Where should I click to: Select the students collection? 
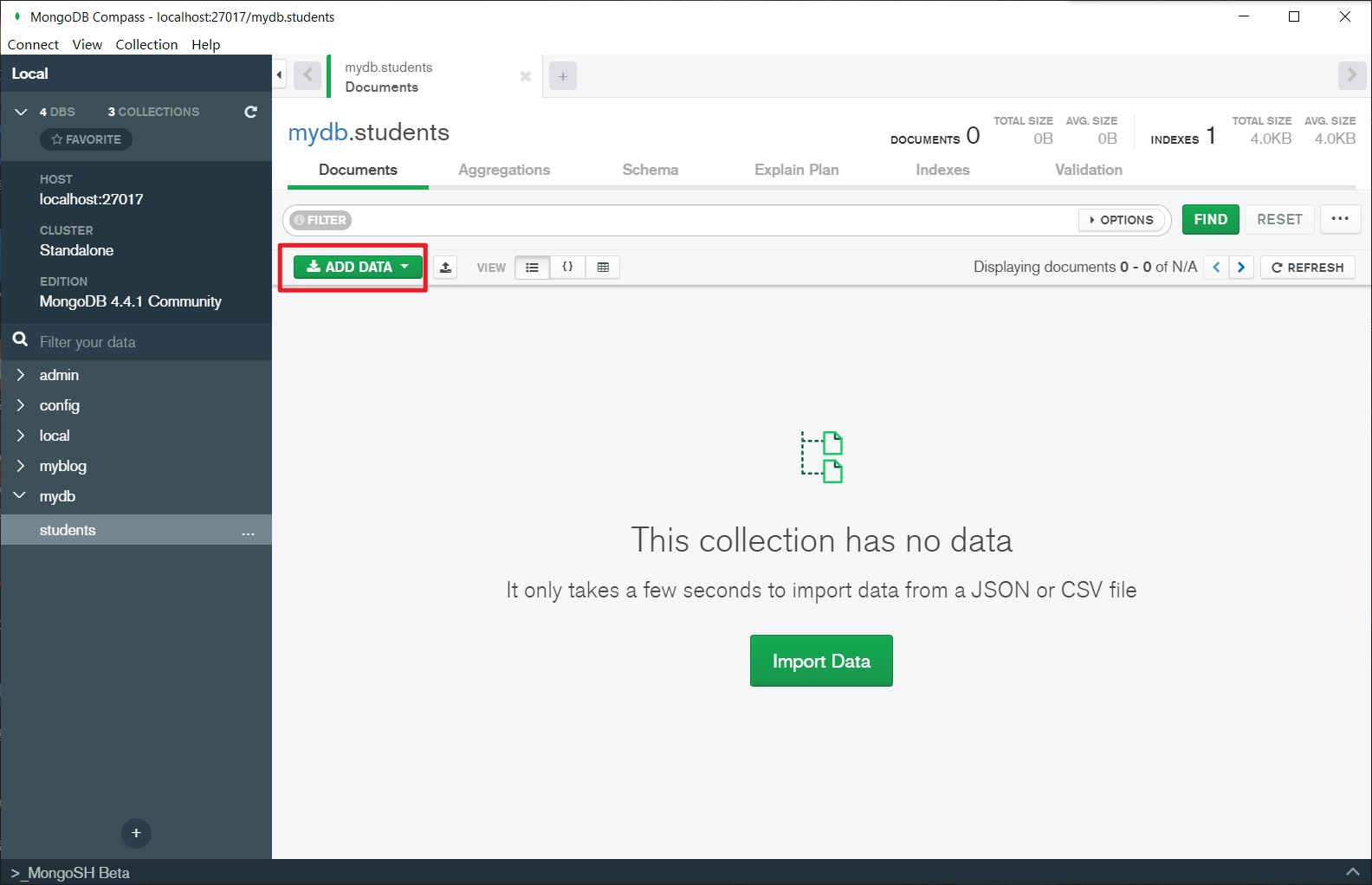coord(136,530)
